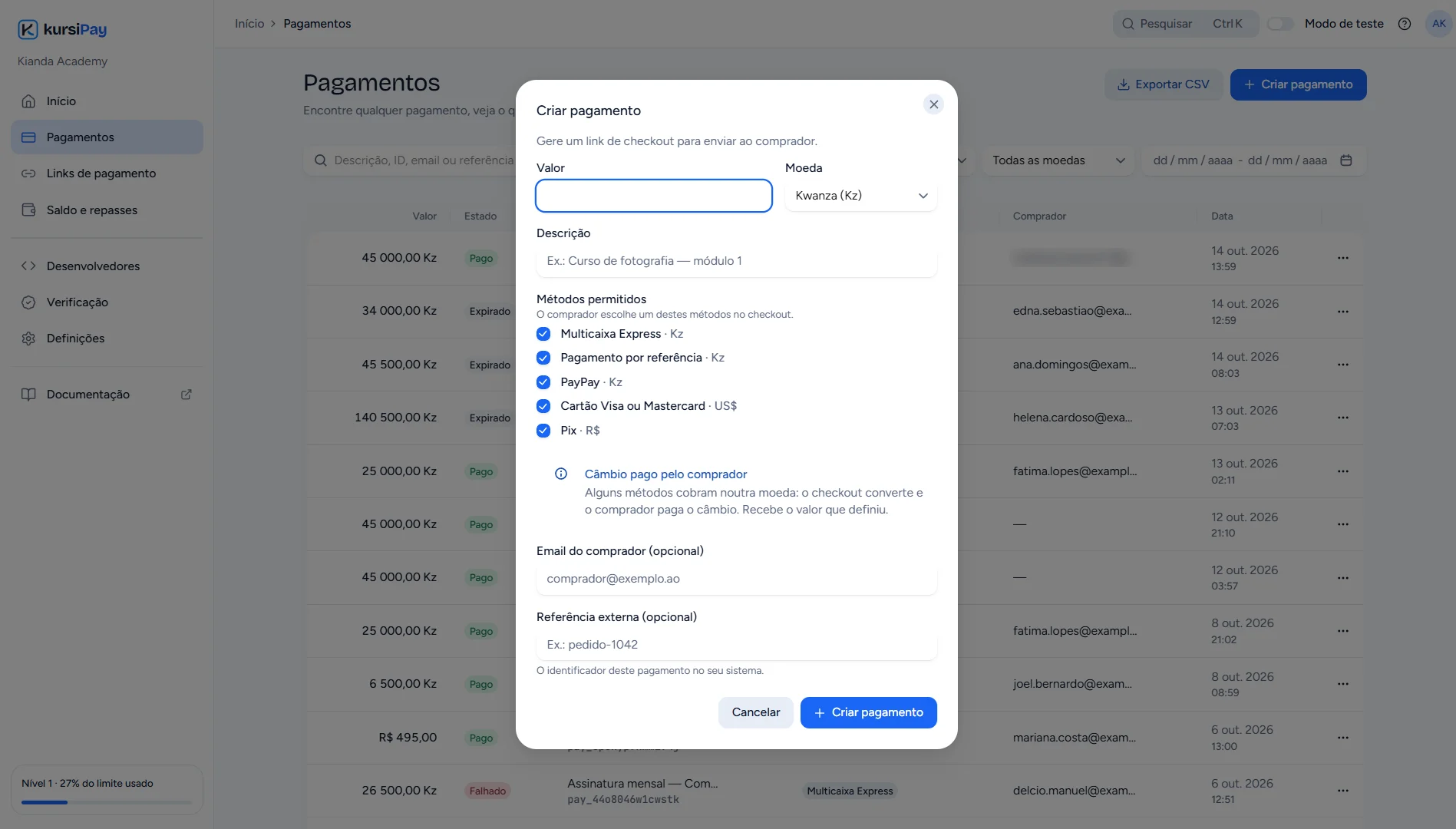Open the Todas as moedas filter
The height and width of the screenshot is (829, 1456).
click(x=1058, y=160)
